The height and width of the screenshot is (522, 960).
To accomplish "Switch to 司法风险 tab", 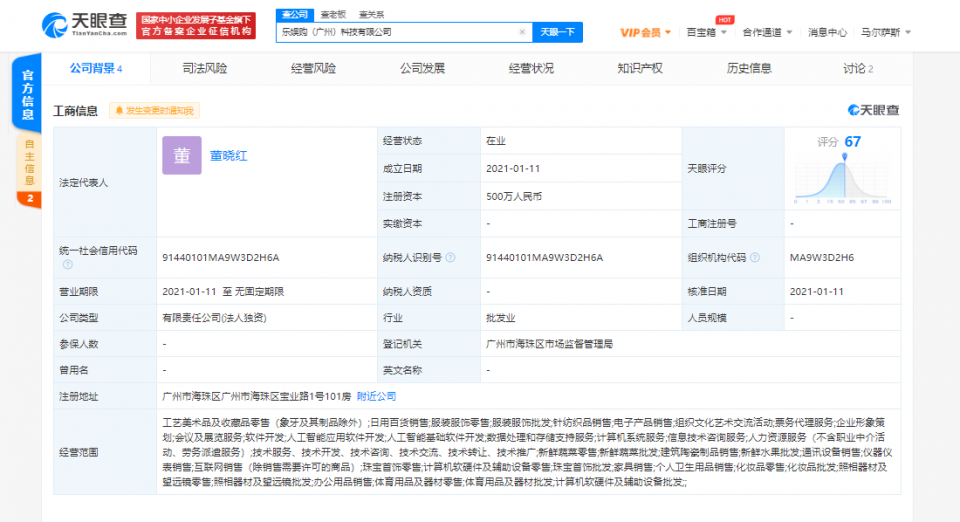I will pos(204,69).
